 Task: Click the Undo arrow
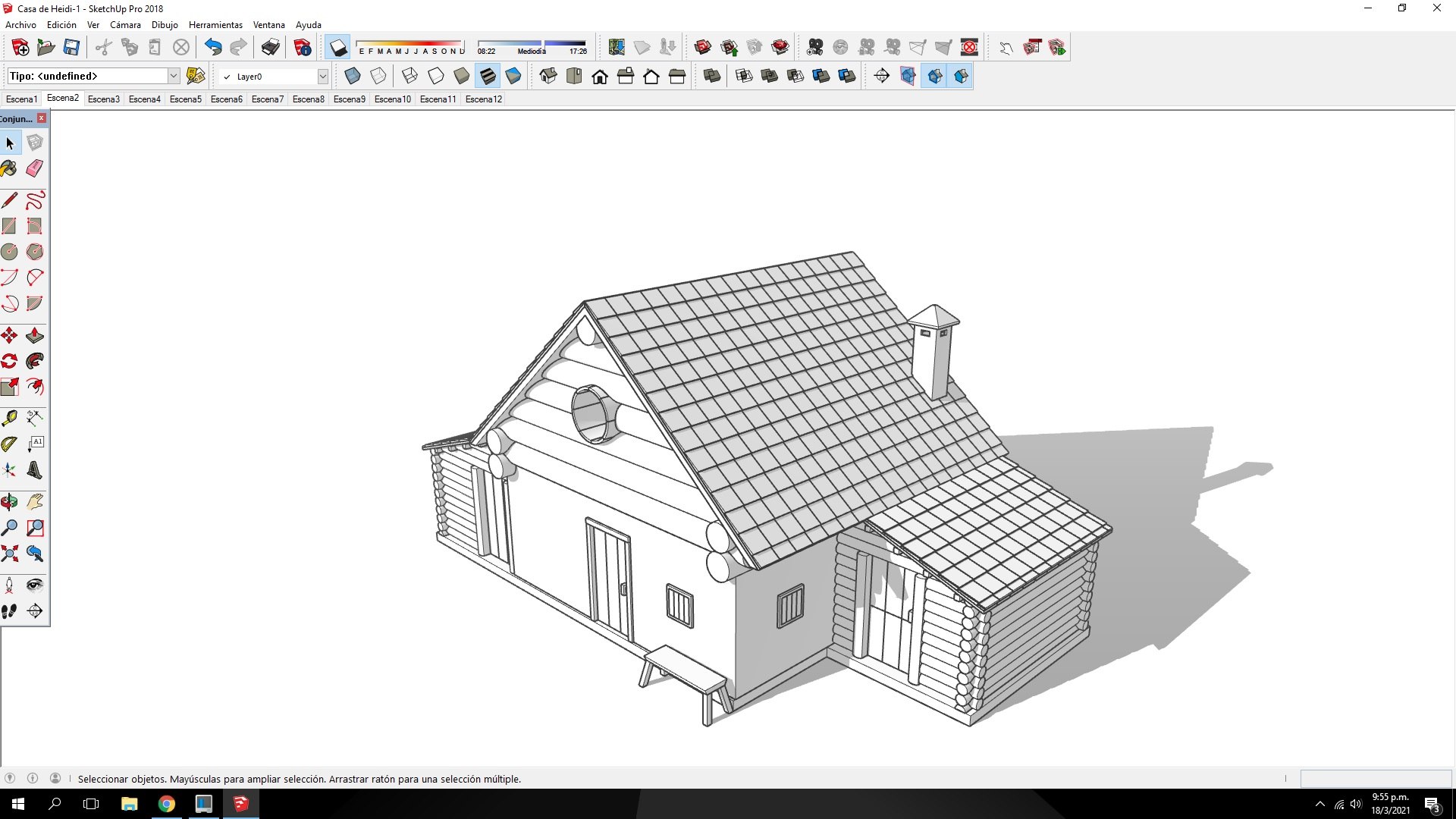coord(213,48)
